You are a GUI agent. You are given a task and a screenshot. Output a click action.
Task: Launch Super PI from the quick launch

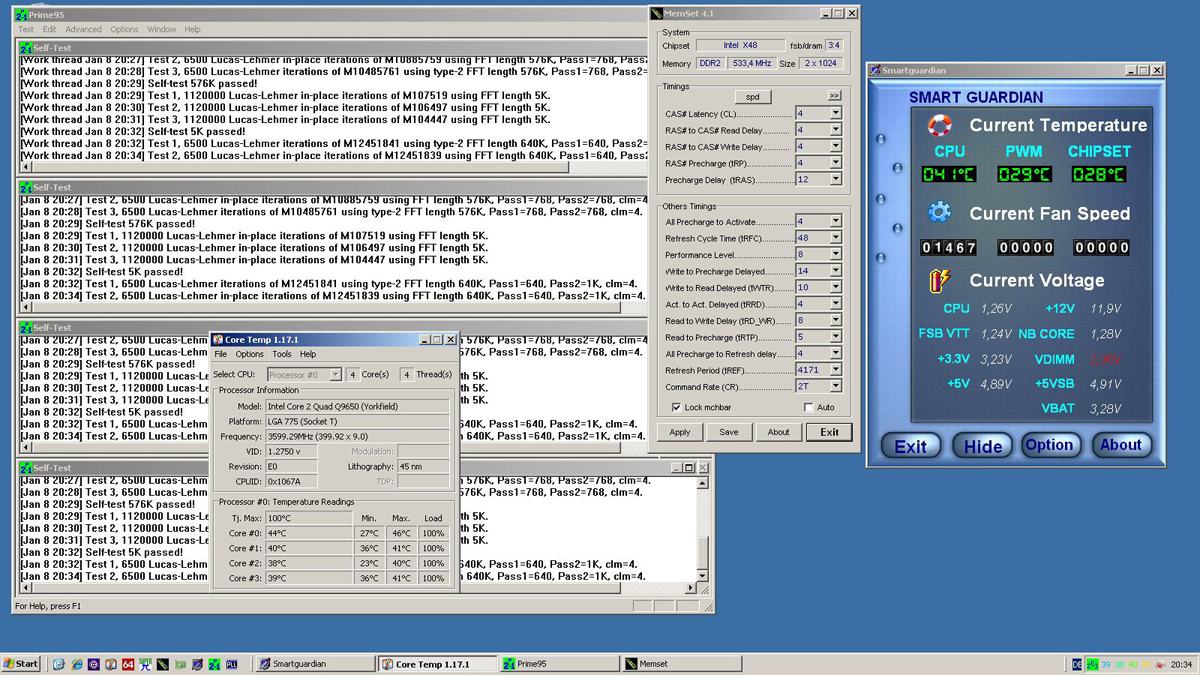click(x=144, y=664)
